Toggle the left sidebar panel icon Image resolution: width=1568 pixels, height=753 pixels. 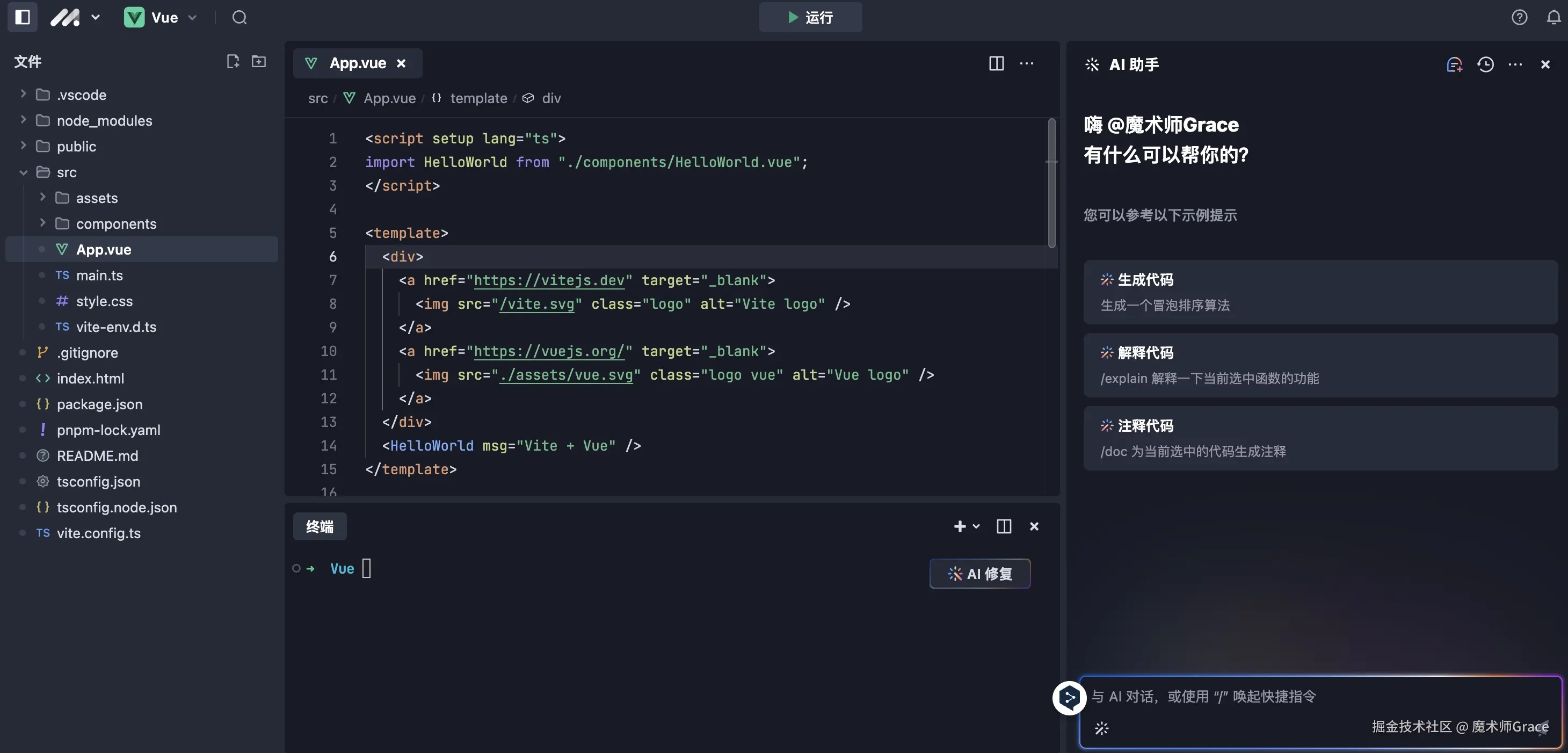point(23,17)
